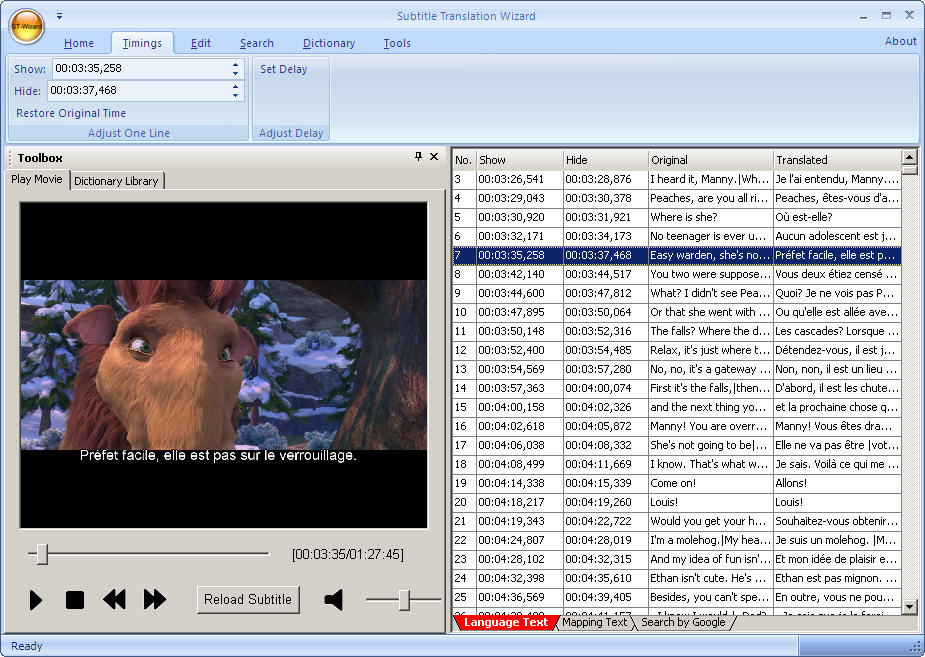Fast forward the movie preview
The height and width of the screenshot is (657, 925).
[x=155, y=600]
